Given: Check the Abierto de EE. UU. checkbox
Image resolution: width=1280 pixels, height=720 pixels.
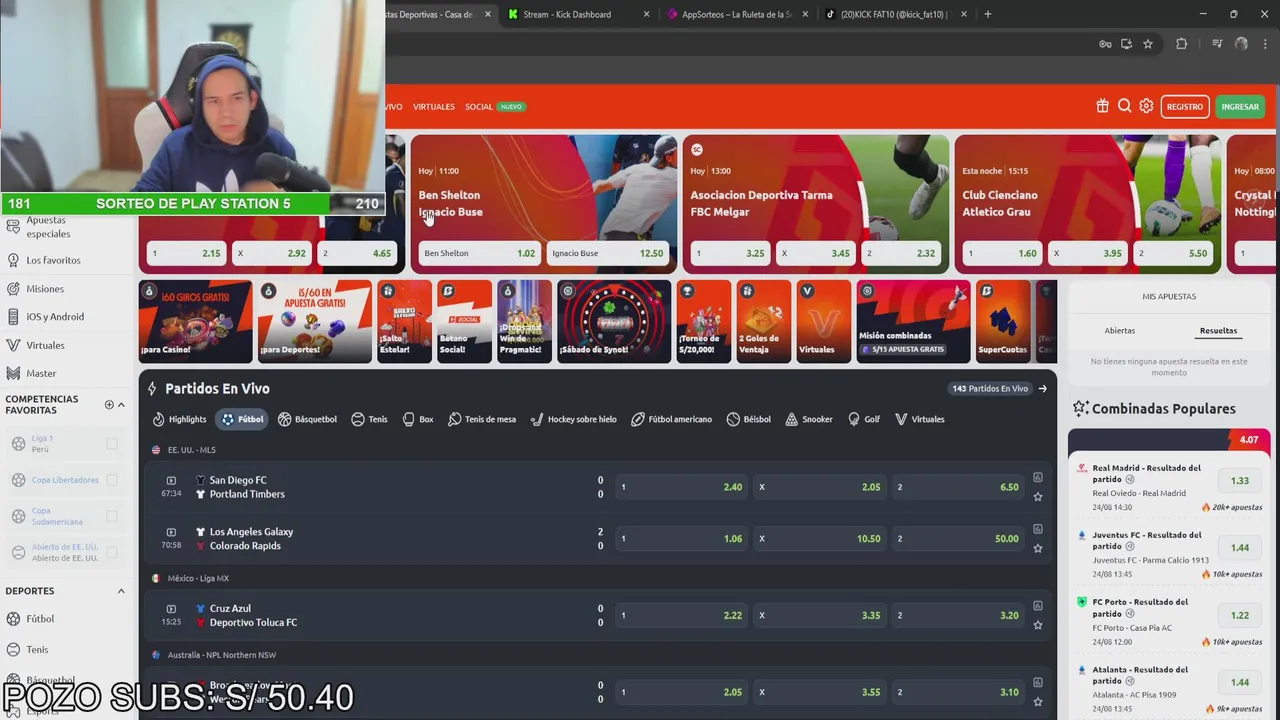Looking at the screenshot, I should [x=112, y=552].
